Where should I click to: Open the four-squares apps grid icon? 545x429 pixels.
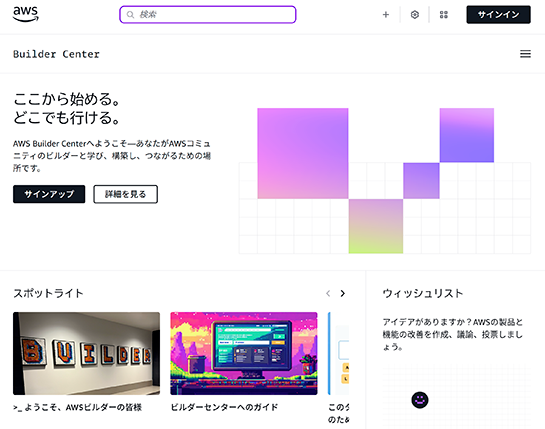(444, 15)
